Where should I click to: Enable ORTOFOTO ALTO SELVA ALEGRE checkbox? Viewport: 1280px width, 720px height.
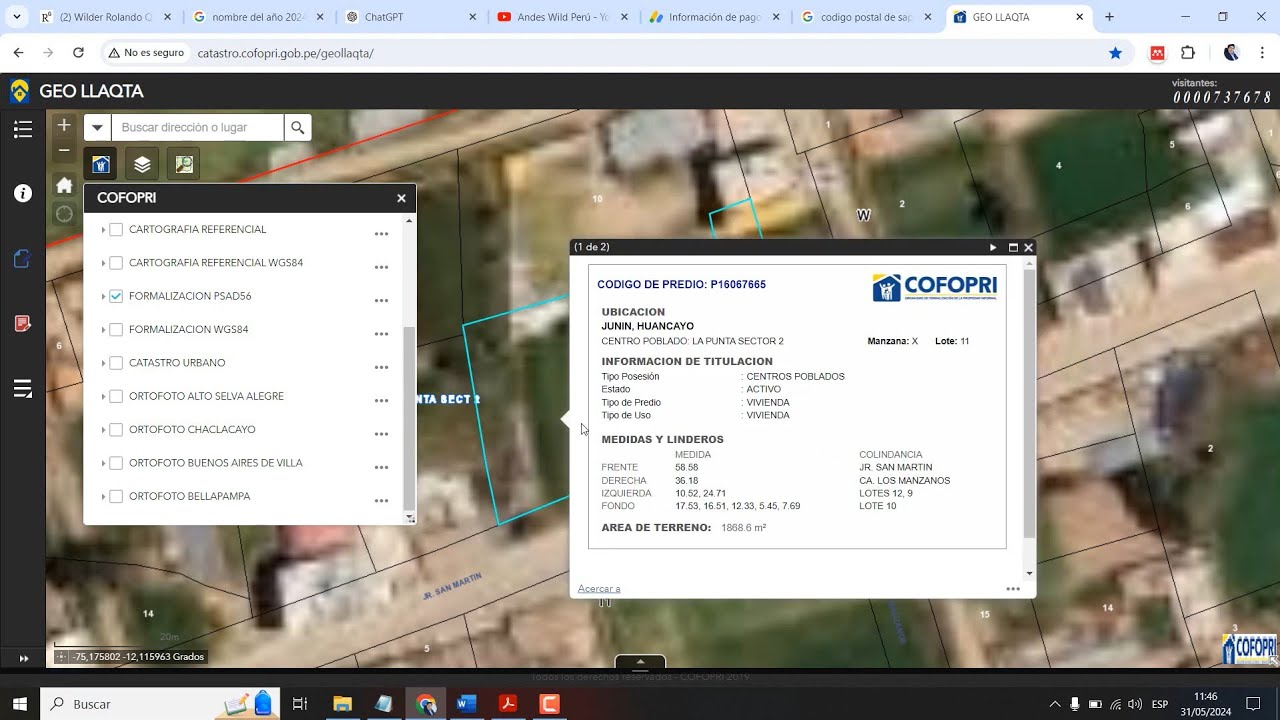click(116, 396)
